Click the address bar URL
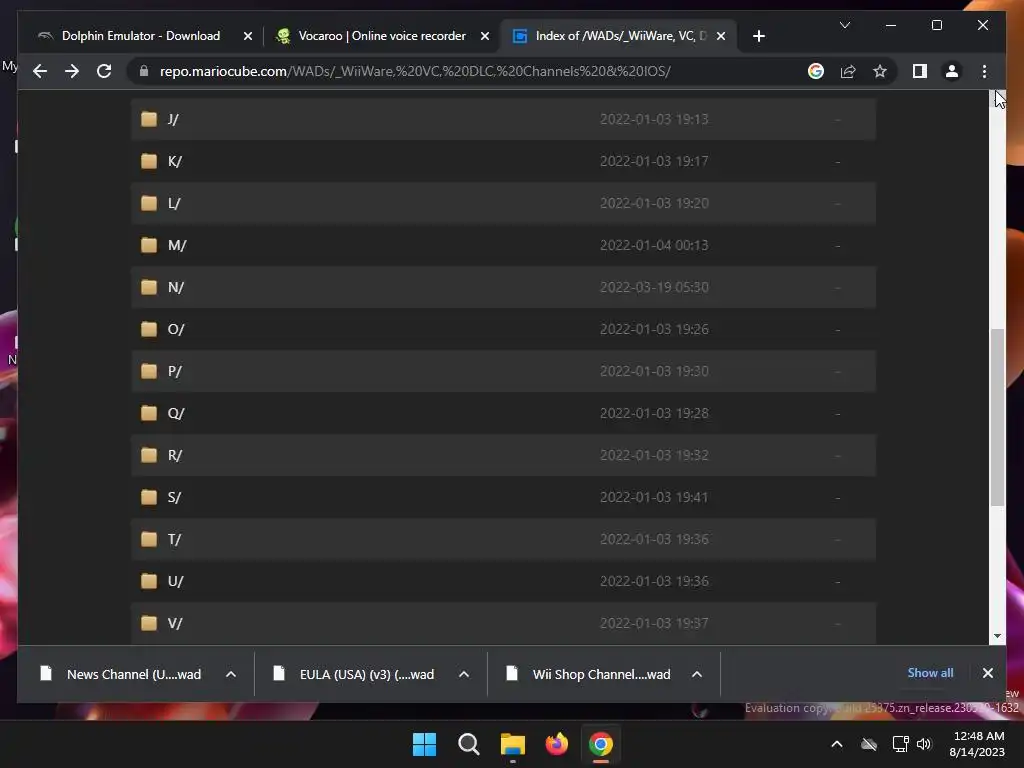 coord(415,71)
